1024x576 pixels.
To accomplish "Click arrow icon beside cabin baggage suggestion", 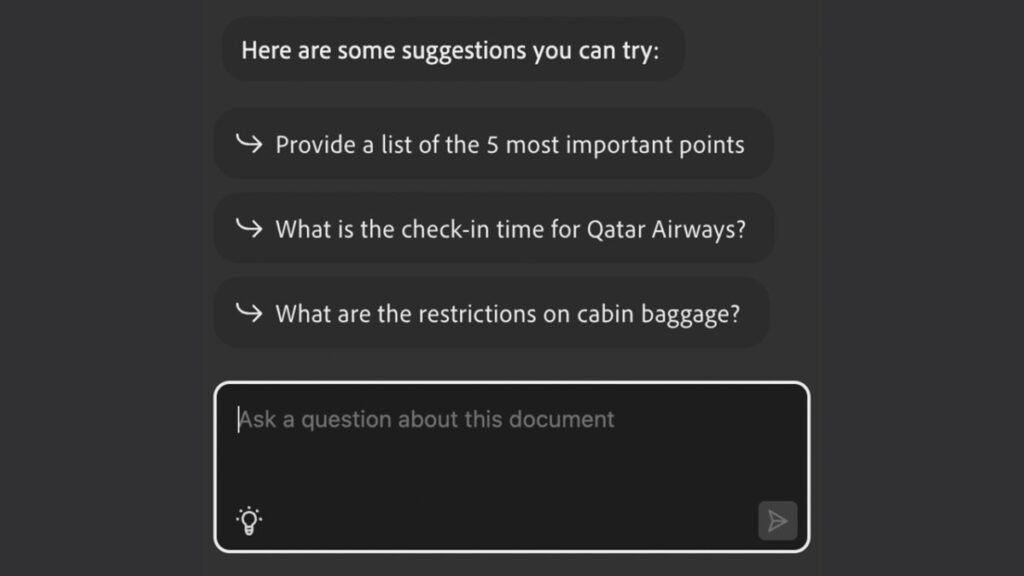I will 248,313.
